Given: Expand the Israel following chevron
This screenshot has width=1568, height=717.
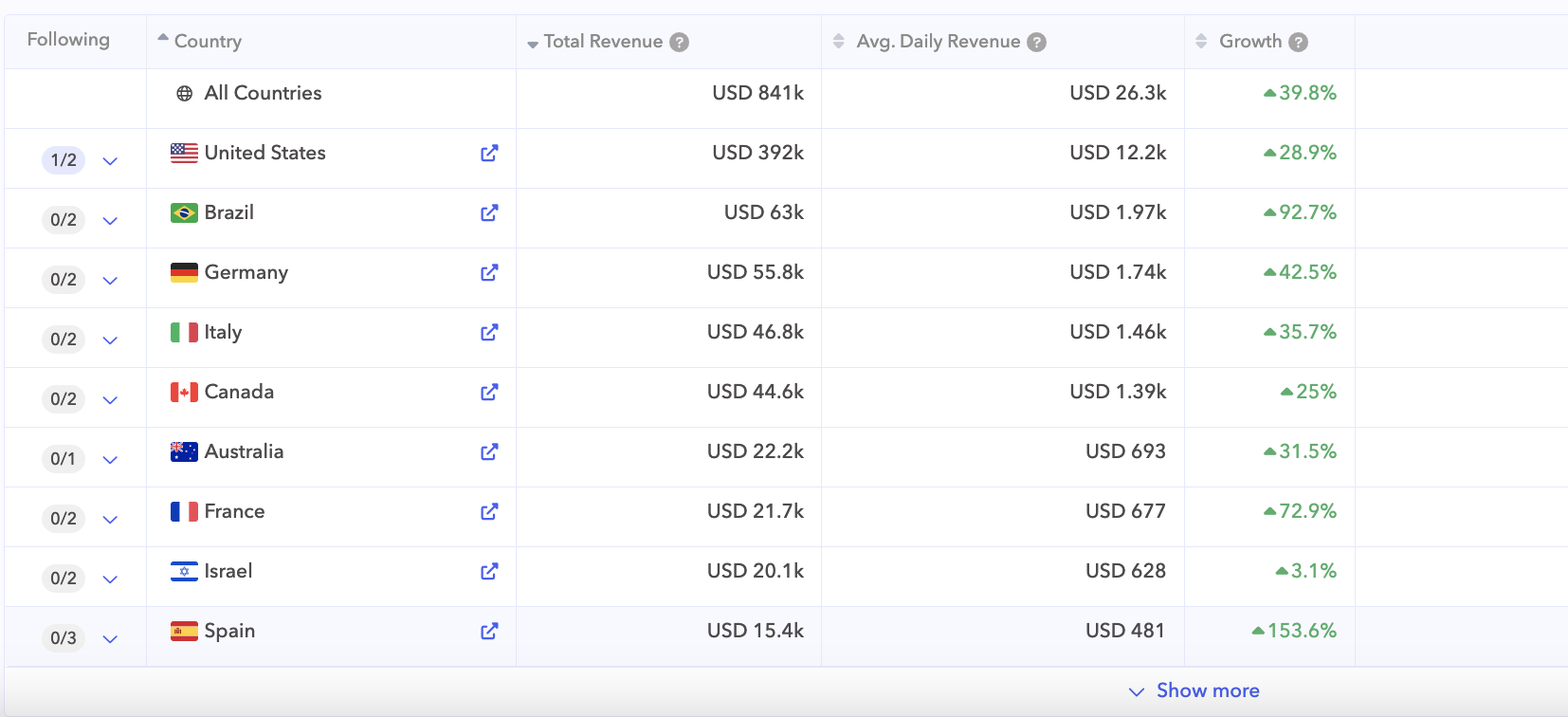Looking at the screenshot, I should pos(110,579).
